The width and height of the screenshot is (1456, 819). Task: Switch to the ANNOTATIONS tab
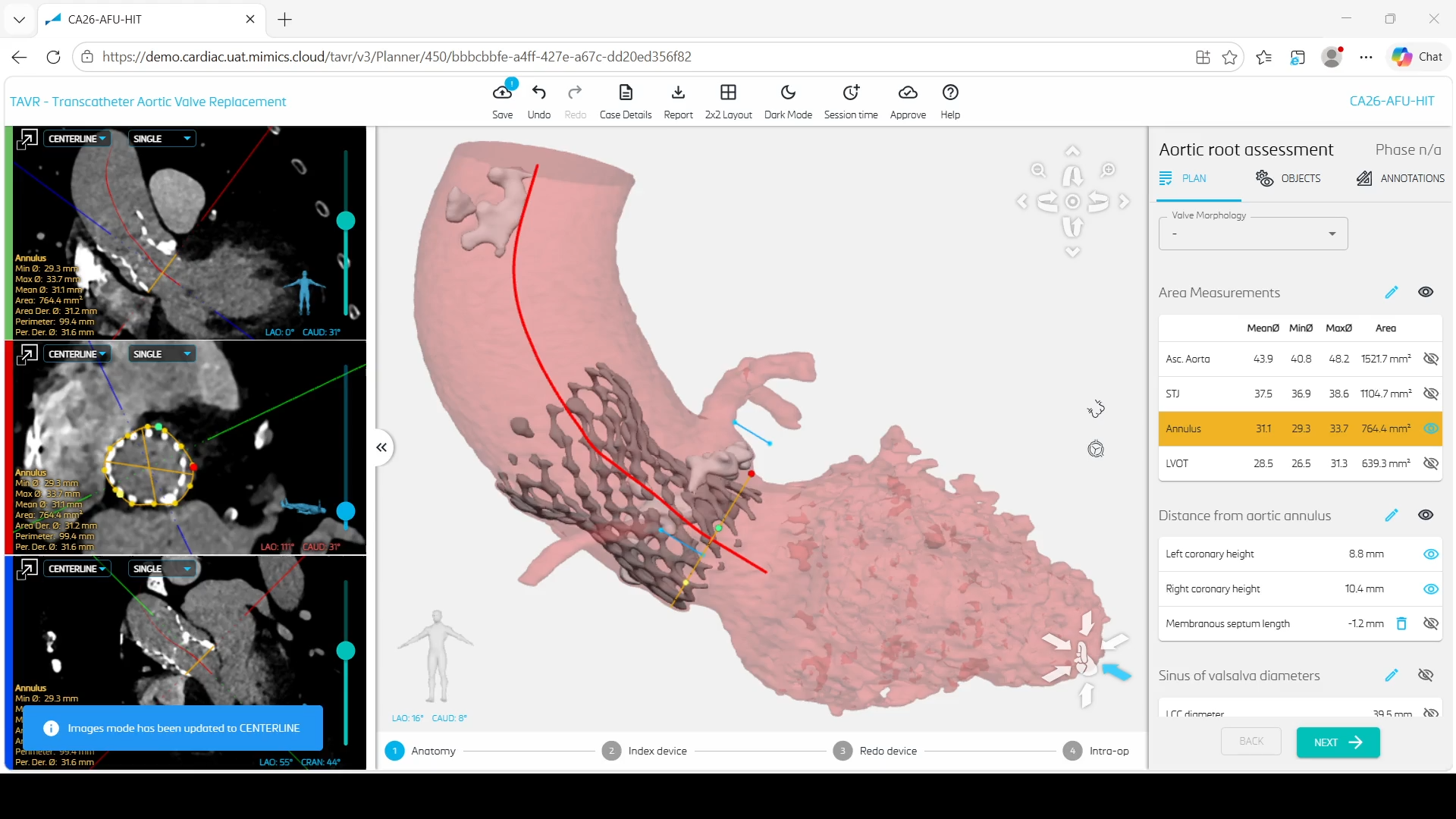tap(1401, 178)
